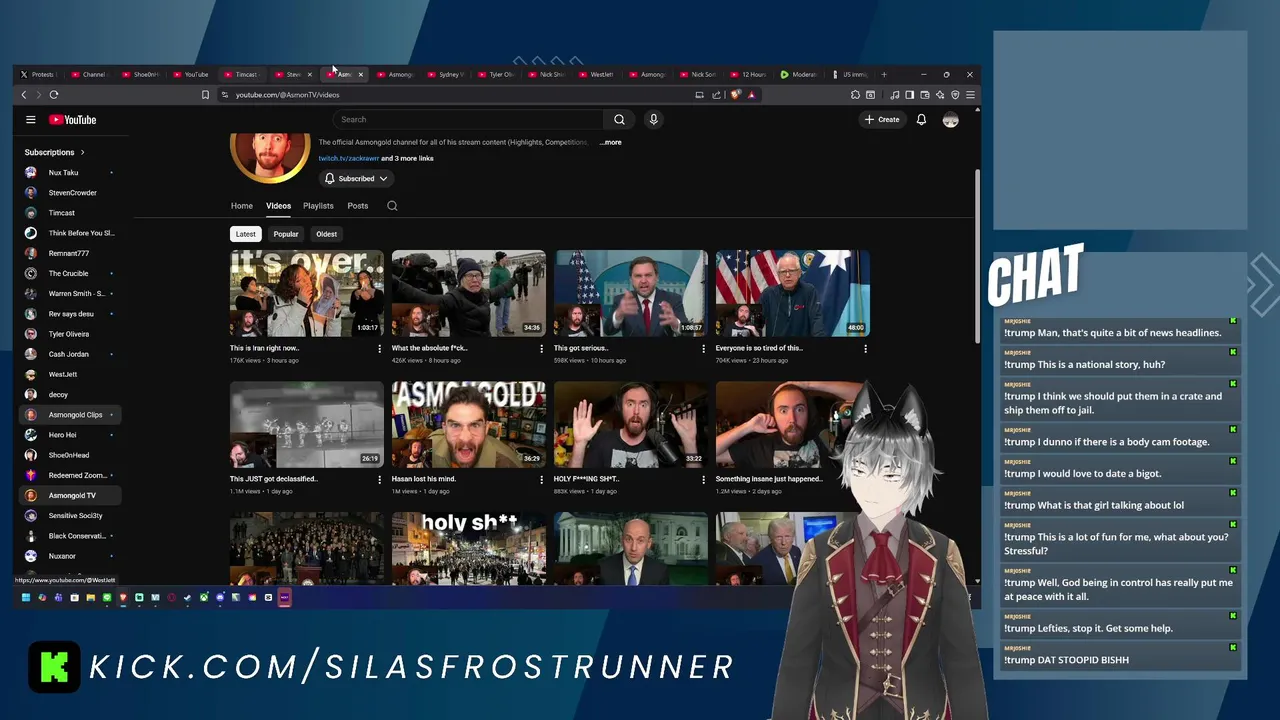Image resolution: width=1280 pixels, height=720 pixels.
Task: Open the twitch.tv/zackrawrr link
Action: 348,158
